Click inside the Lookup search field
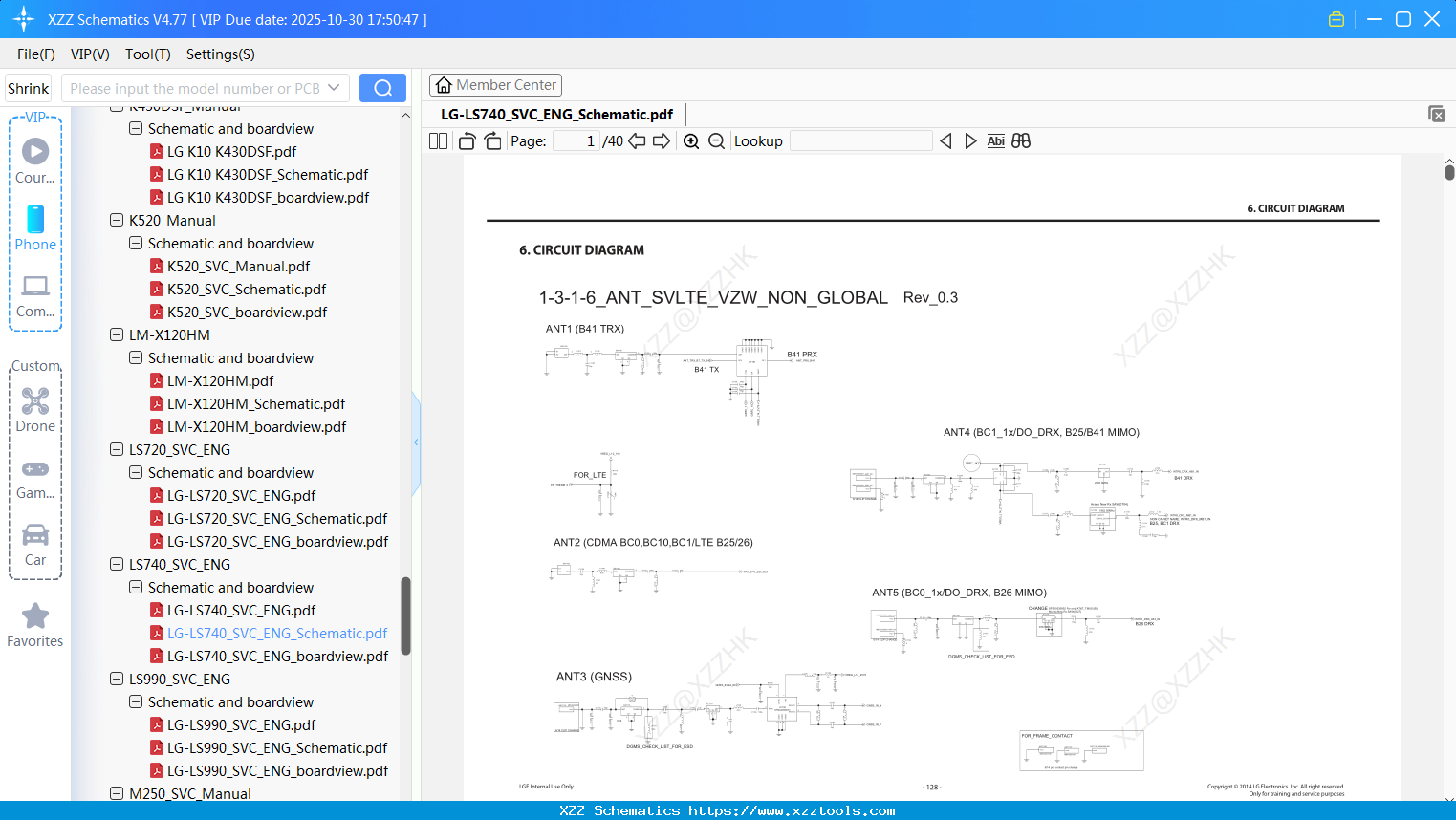1456x820 pixels. click(860, 140)
